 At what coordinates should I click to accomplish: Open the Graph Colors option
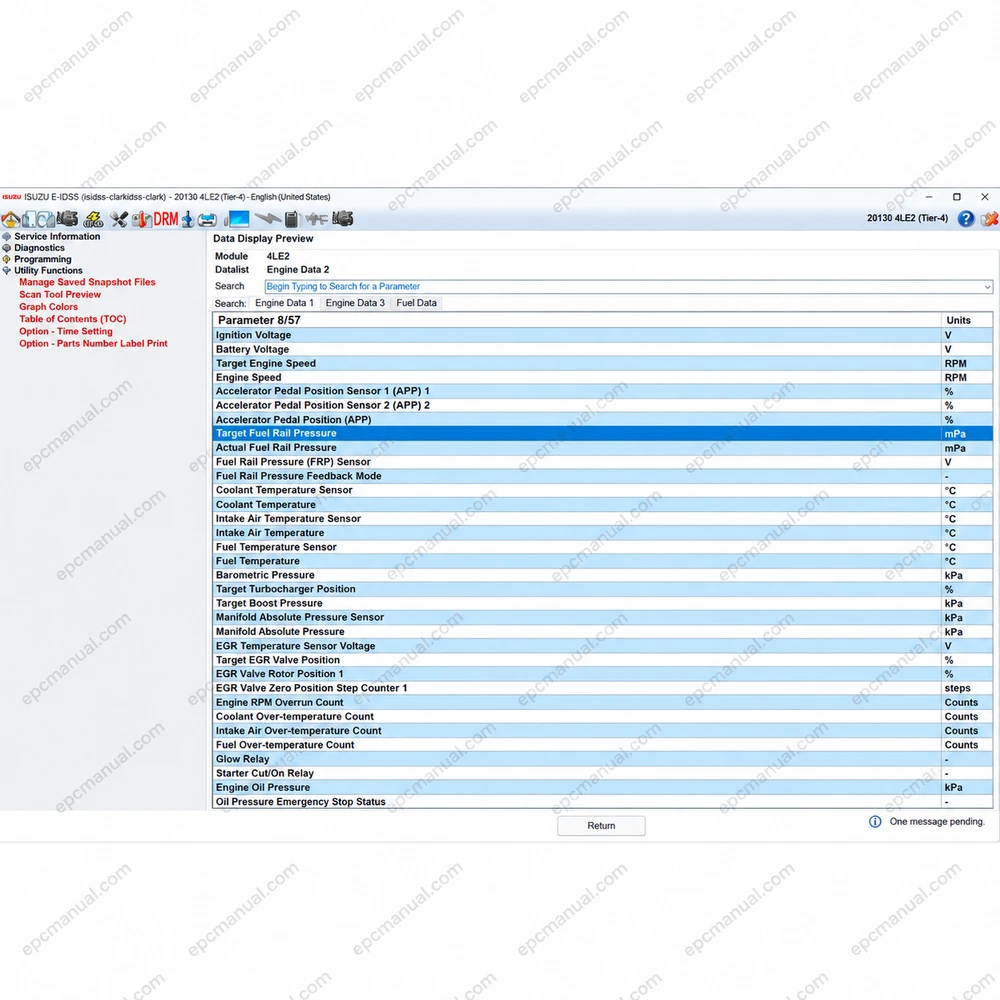[x=48, y=307]
